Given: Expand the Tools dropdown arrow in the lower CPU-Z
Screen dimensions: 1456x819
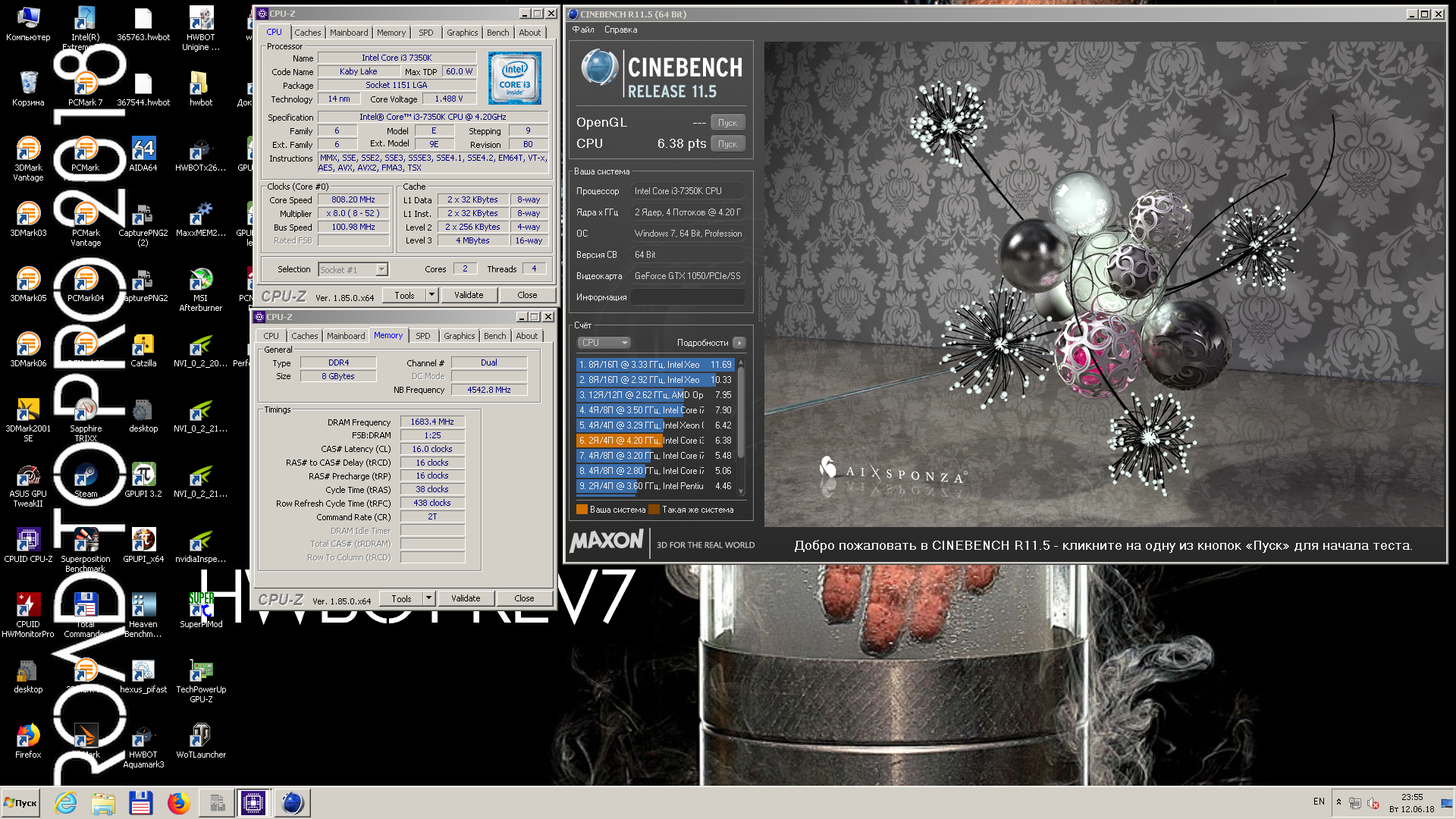Looking at the screenshot, I should tap(428, 598).
